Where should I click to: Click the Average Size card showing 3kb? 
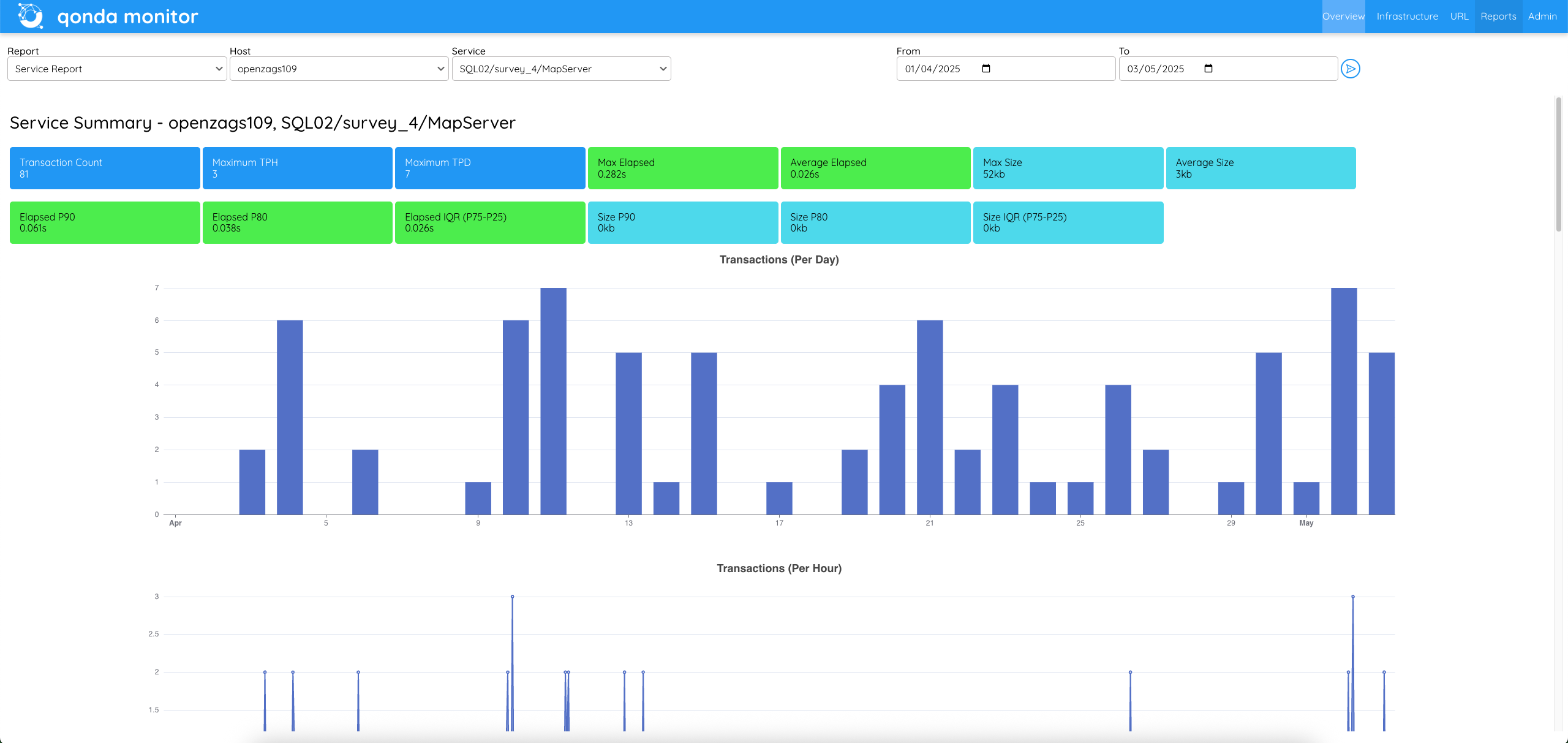point(1261,168)
